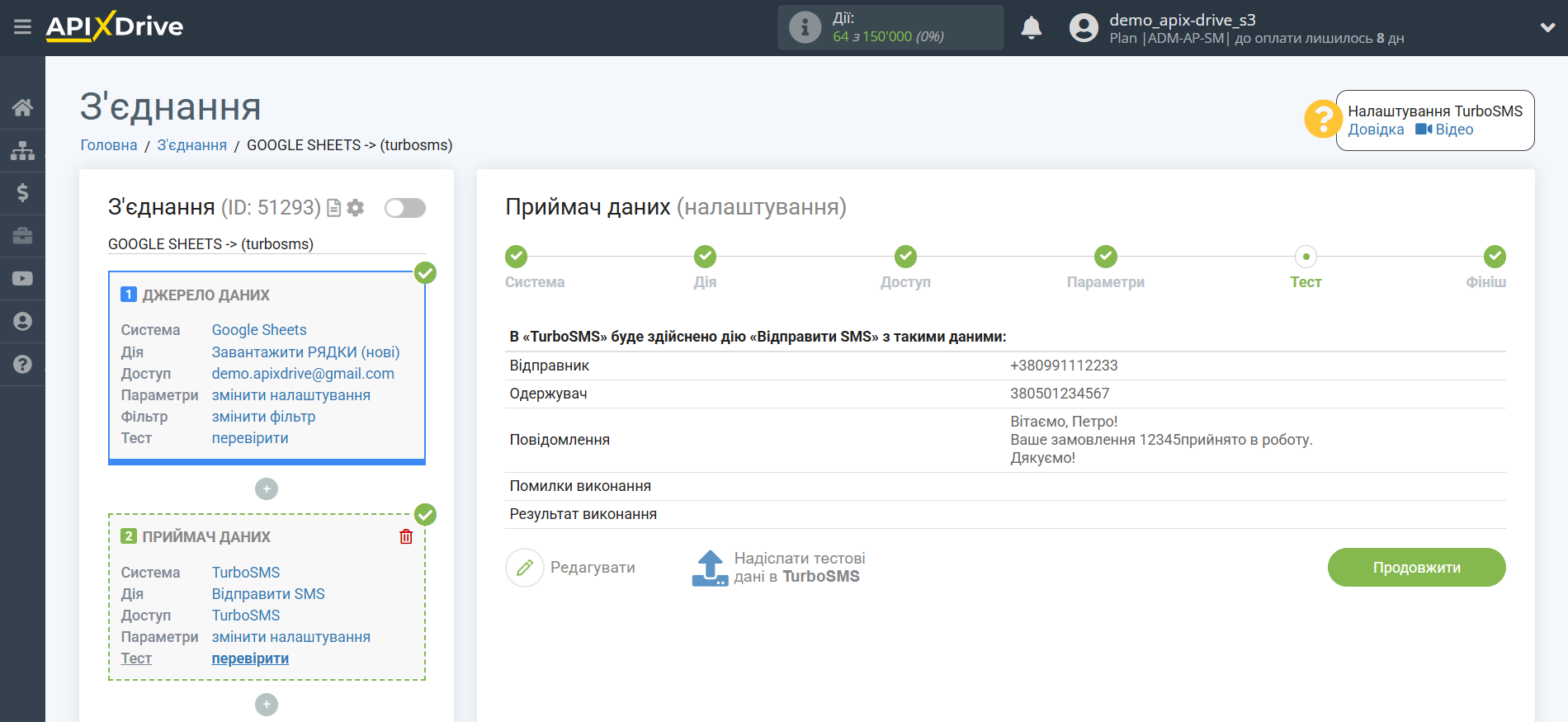Open the Довідка help link

click(1376, 130)
